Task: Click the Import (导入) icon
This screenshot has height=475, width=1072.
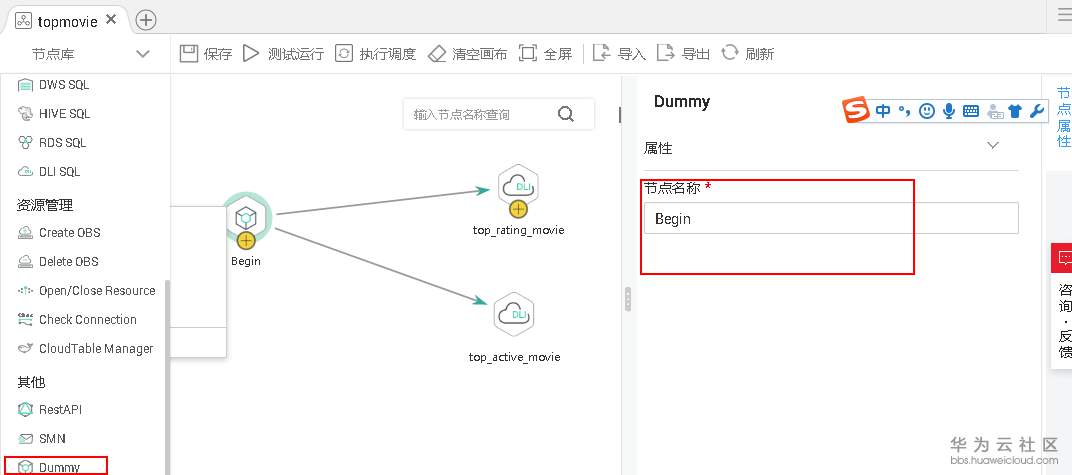Action: tap(602, 53)
